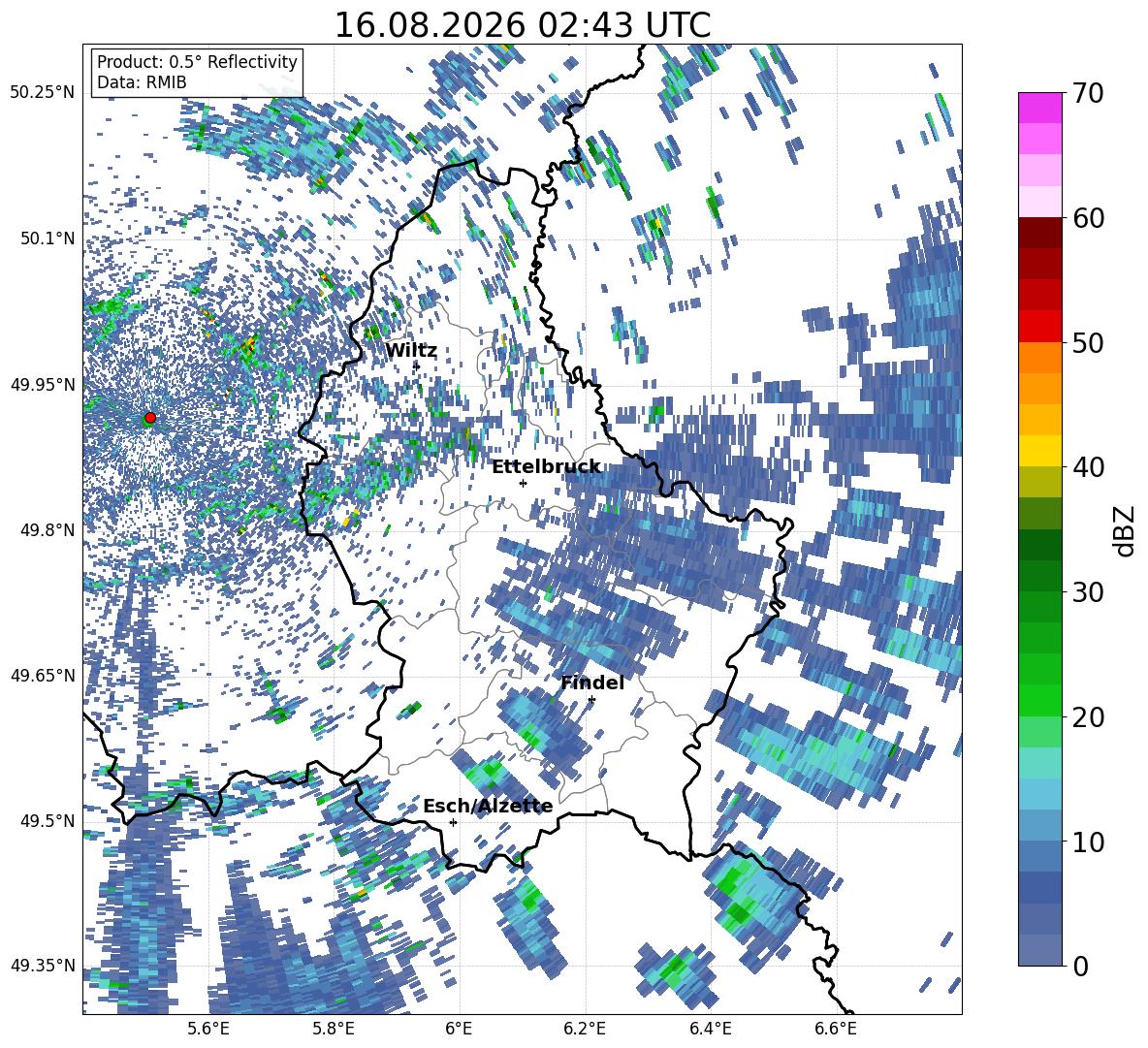
Task: Click the red radar location dot
Action: click(150, 418)
